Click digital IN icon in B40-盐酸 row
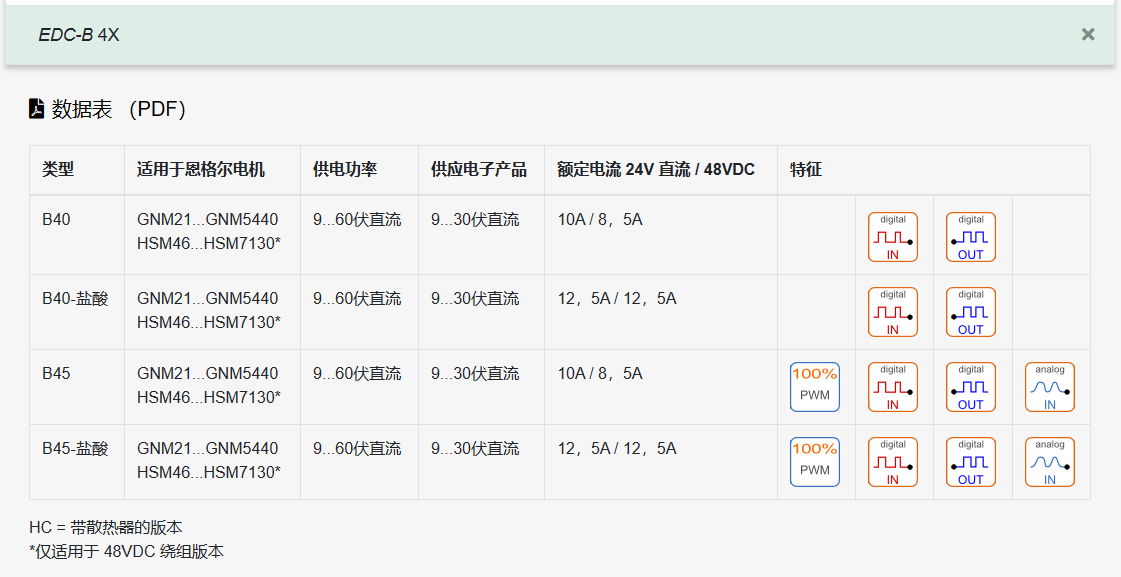The image size is (1121, 577). (893, 312)
